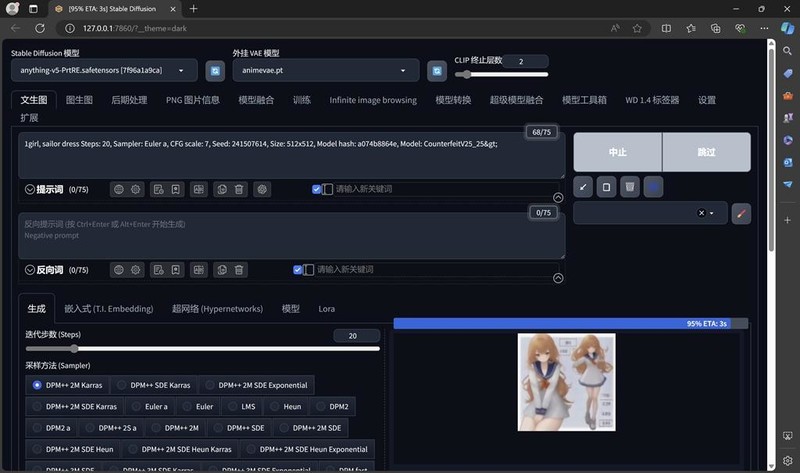
Task: Open prompt history icon in 提示词 toolbar
Action: (159, 189)
